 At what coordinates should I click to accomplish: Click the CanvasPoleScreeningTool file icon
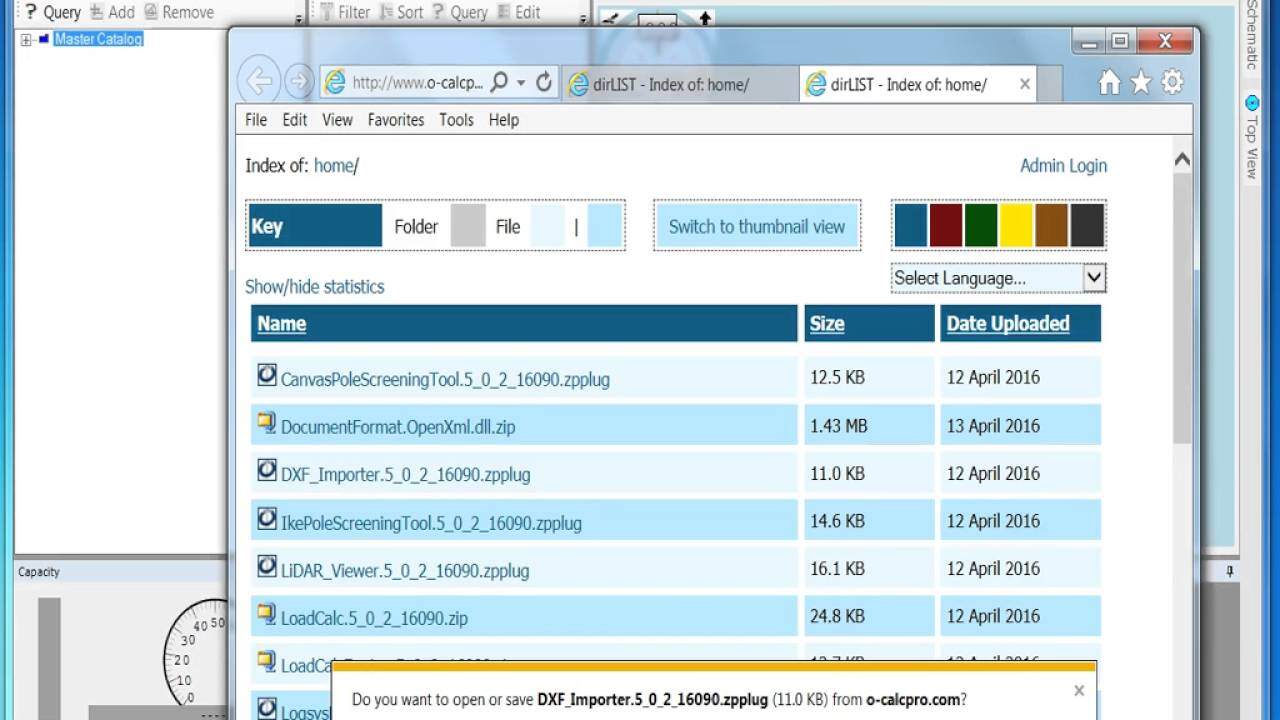point(266,375)
